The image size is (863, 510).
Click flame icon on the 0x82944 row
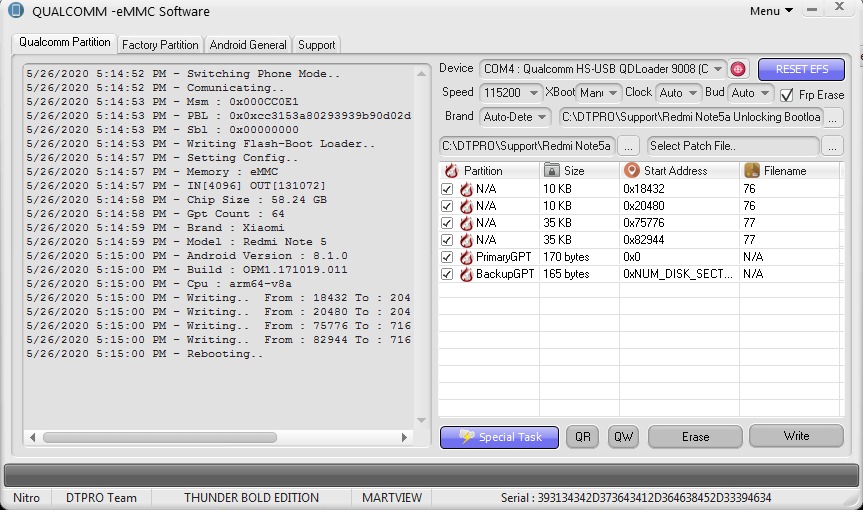coord(466,240)
